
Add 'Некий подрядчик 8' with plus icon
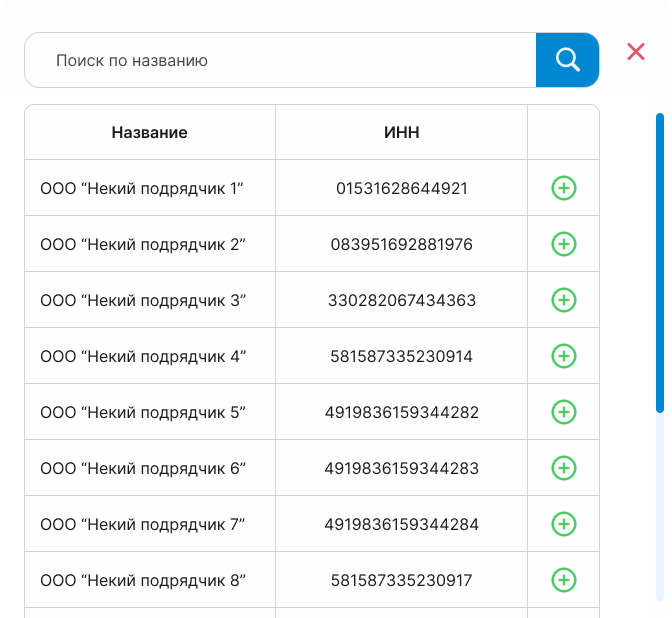[564, 580]
